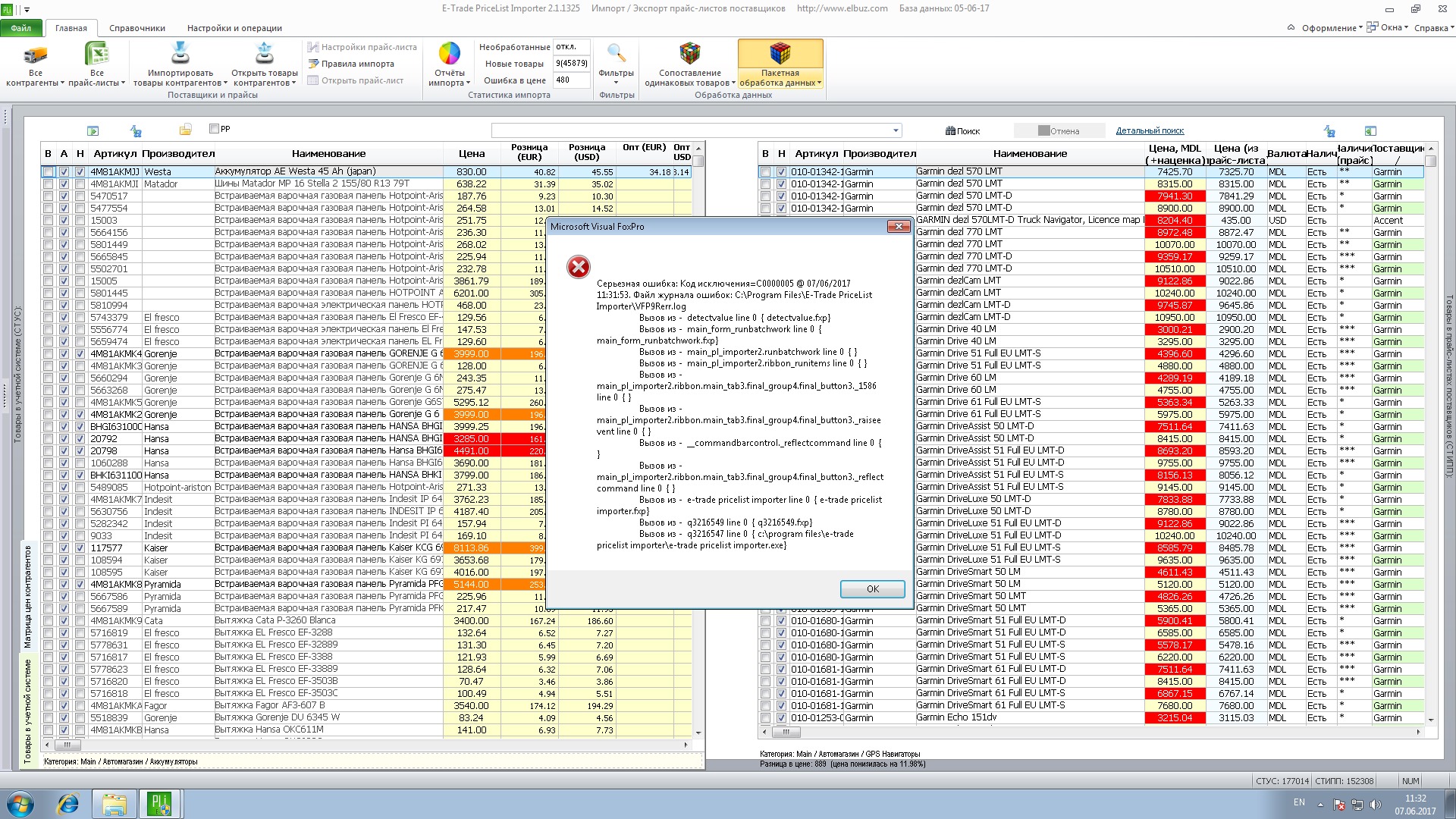Click right table vertical scrollbar thumb
The width and height of the screenshot is (1456, 819).
point(1431,161)
